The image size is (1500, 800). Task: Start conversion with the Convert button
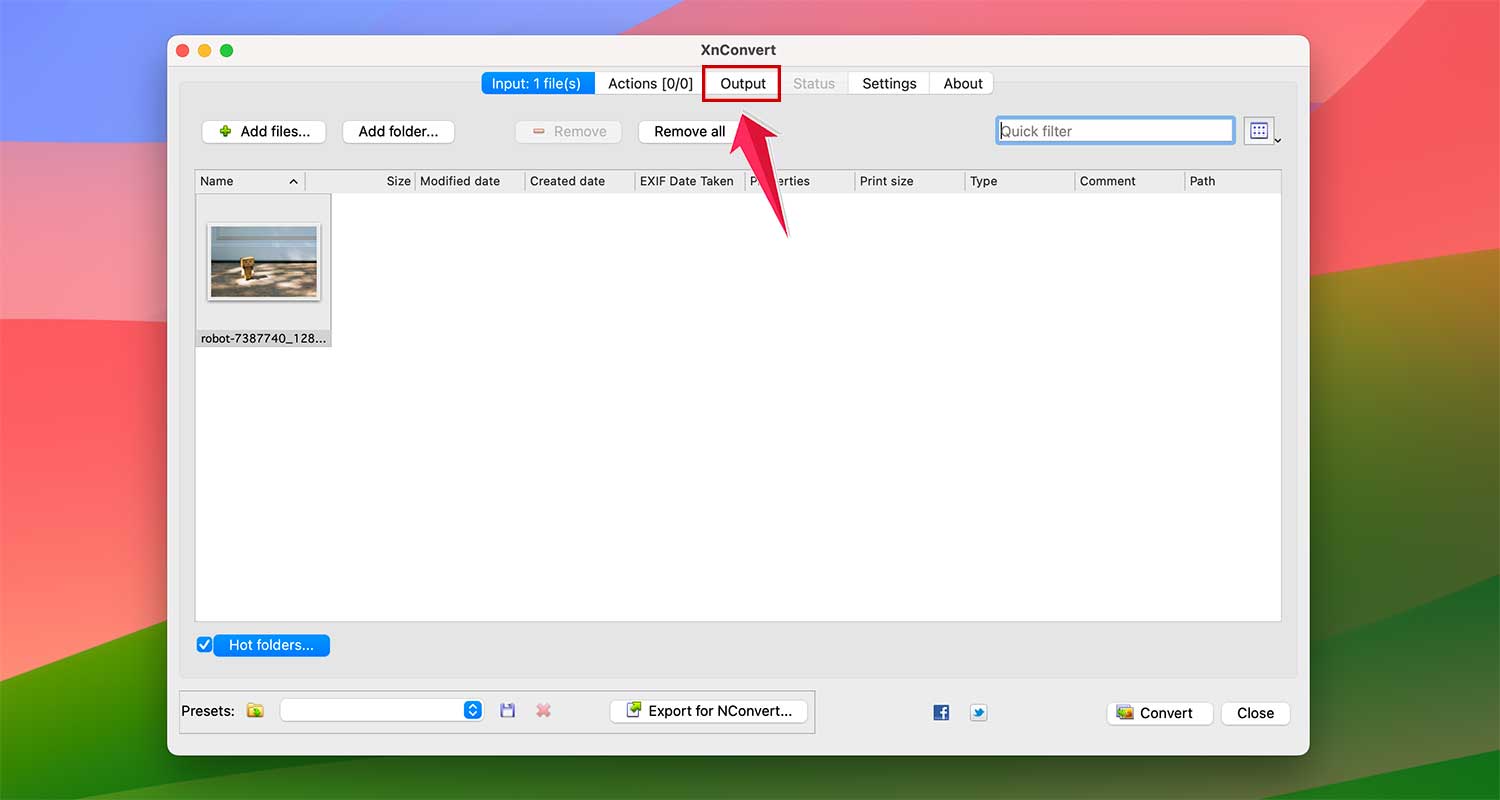pos(1159,713)
